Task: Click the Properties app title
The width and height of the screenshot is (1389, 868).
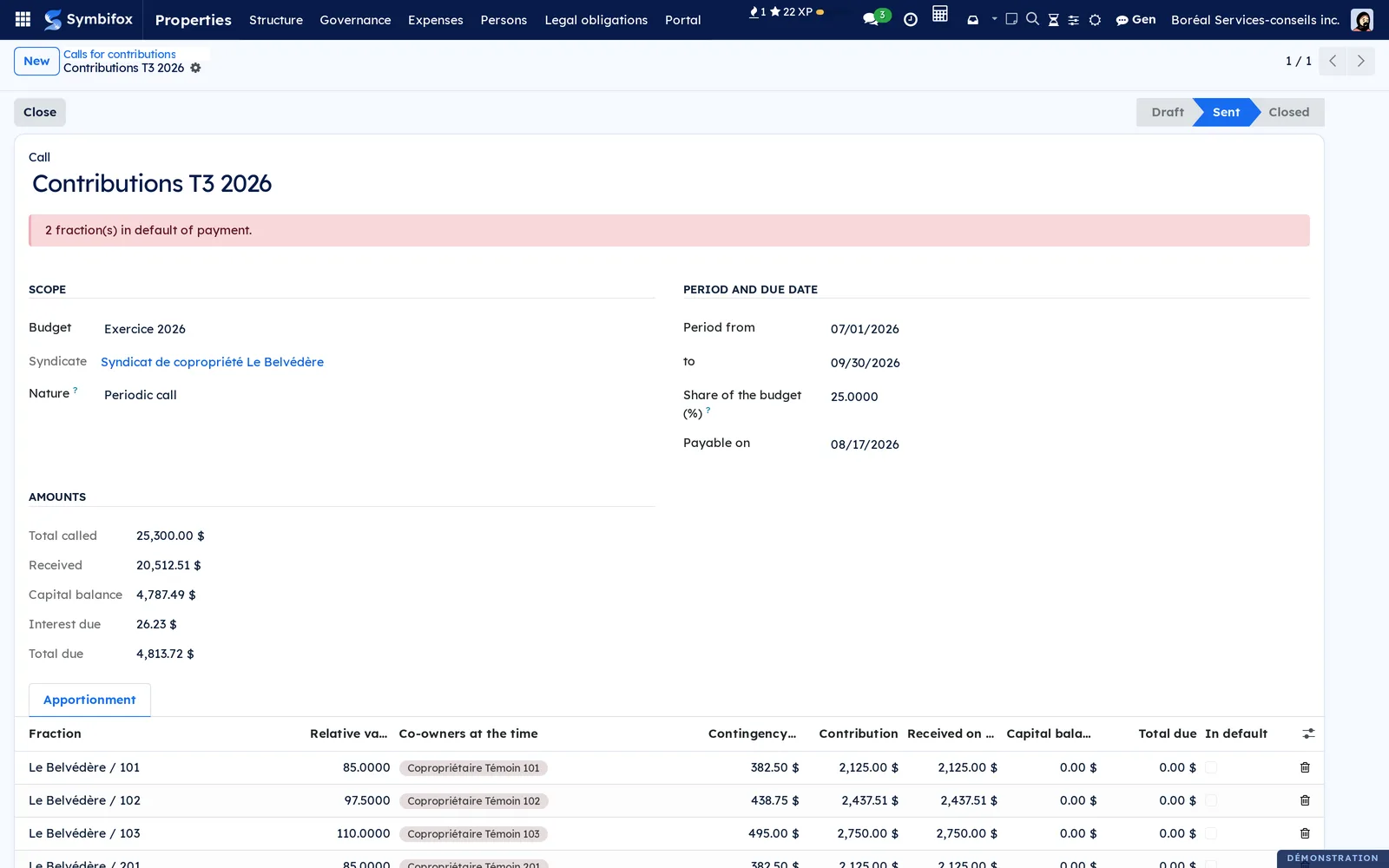Action: coord(193,19)
